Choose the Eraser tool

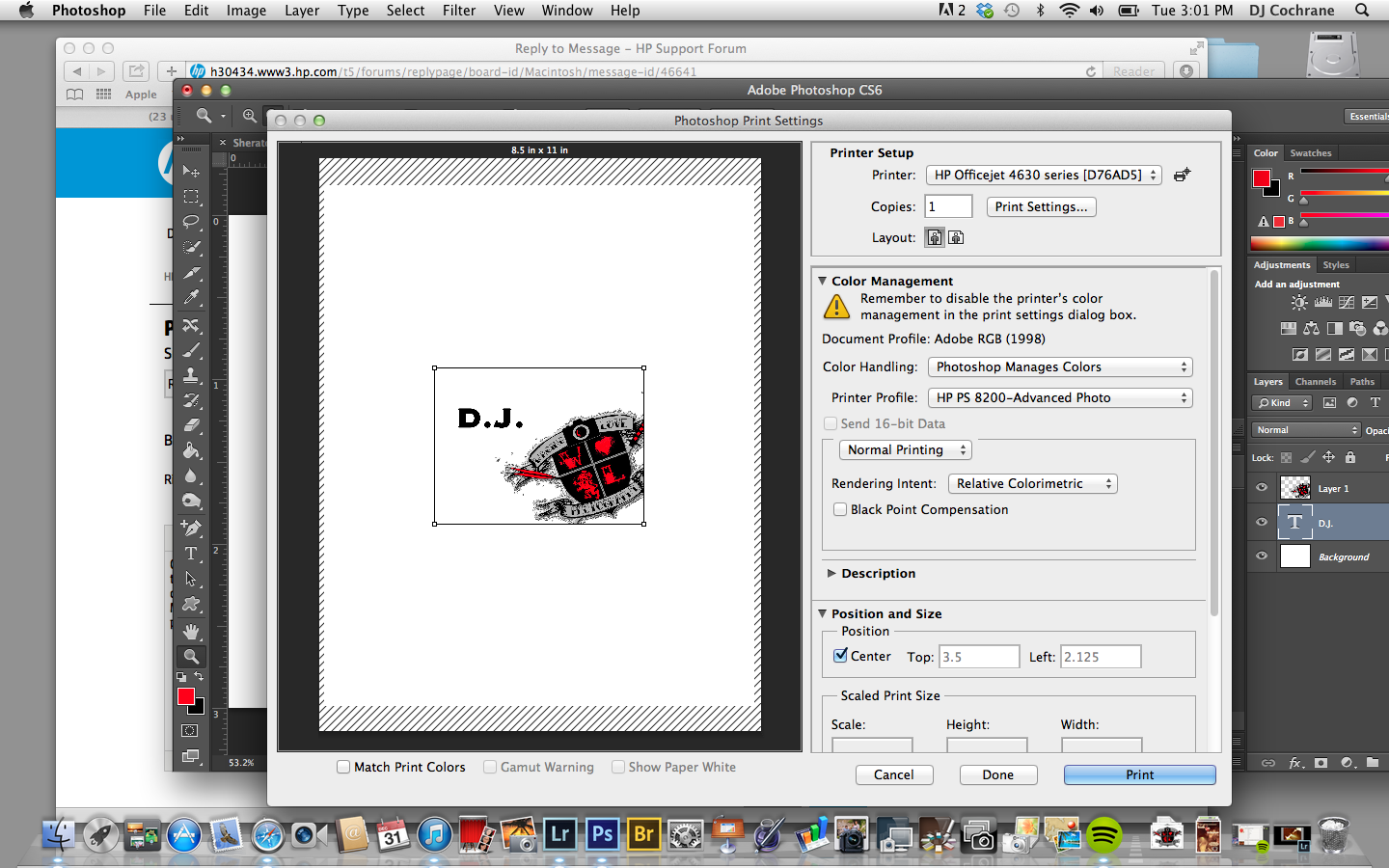pos(191,425)
